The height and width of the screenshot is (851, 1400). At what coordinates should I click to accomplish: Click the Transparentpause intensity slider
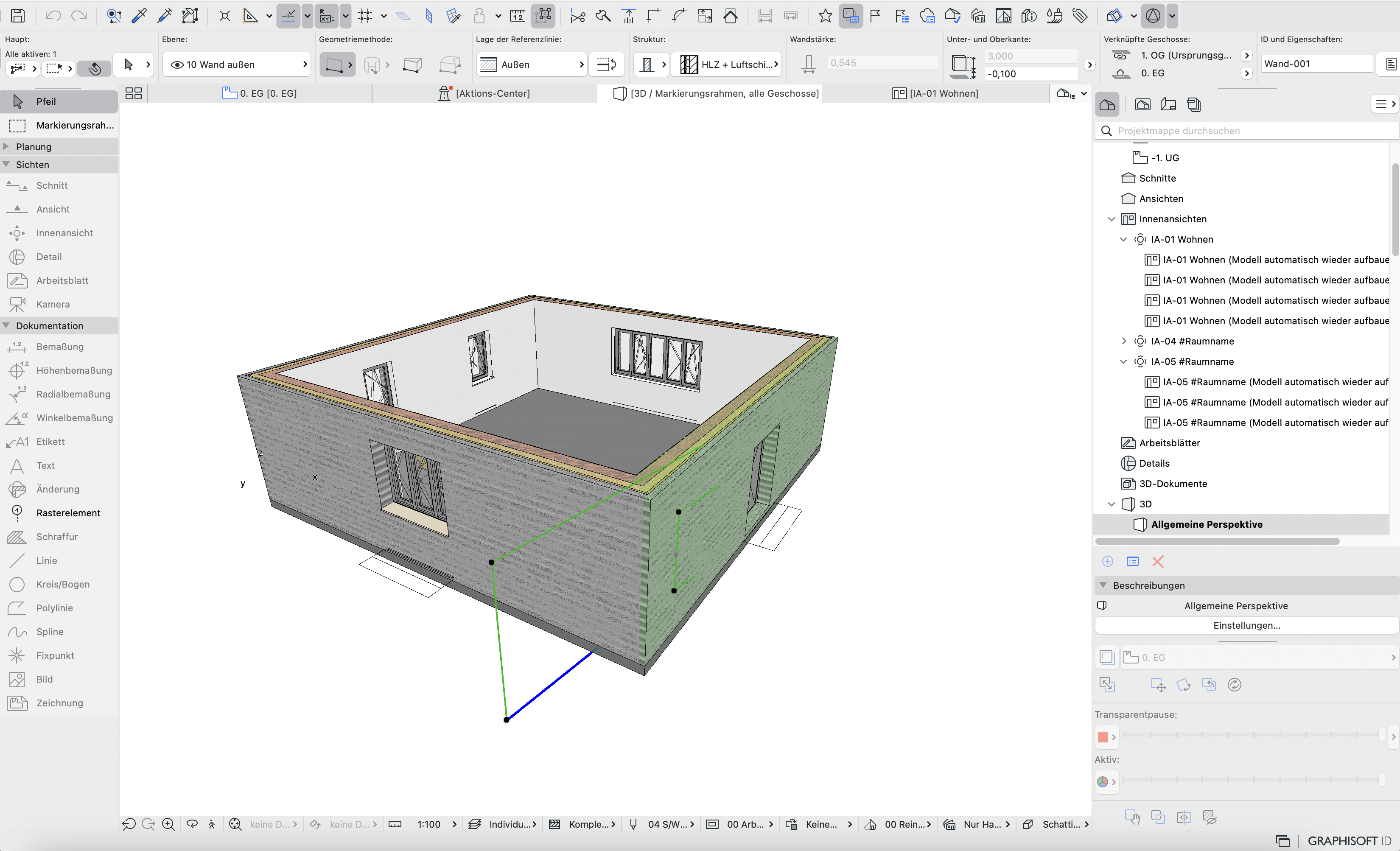click(1254, 735)
